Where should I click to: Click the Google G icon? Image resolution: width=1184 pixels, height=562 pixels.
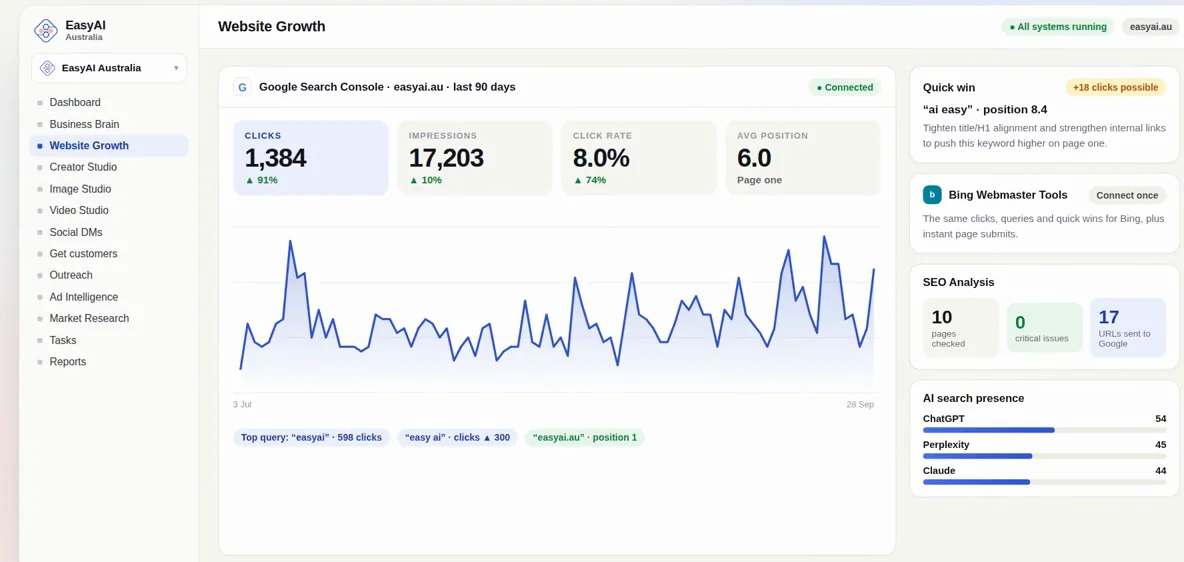click(x=242, y=87)
